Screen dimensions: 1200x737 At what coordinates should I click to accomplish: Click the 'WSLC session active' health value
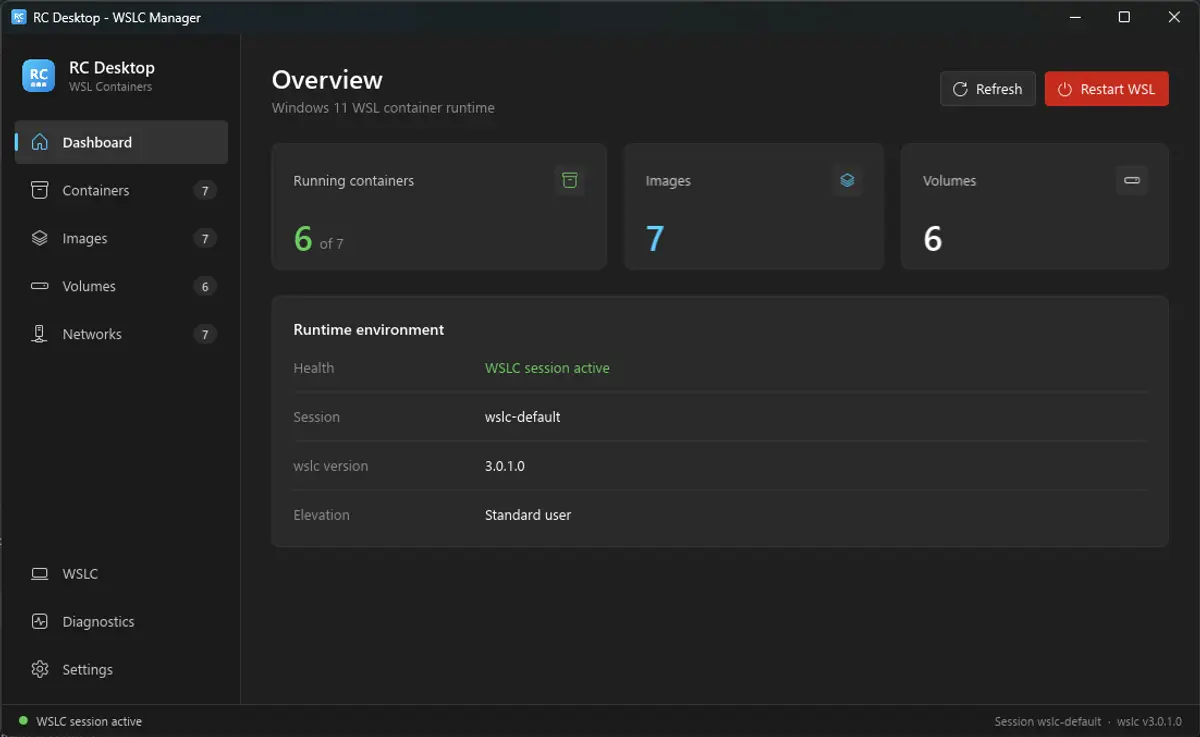pyautogui.click(x=547, y=368)
